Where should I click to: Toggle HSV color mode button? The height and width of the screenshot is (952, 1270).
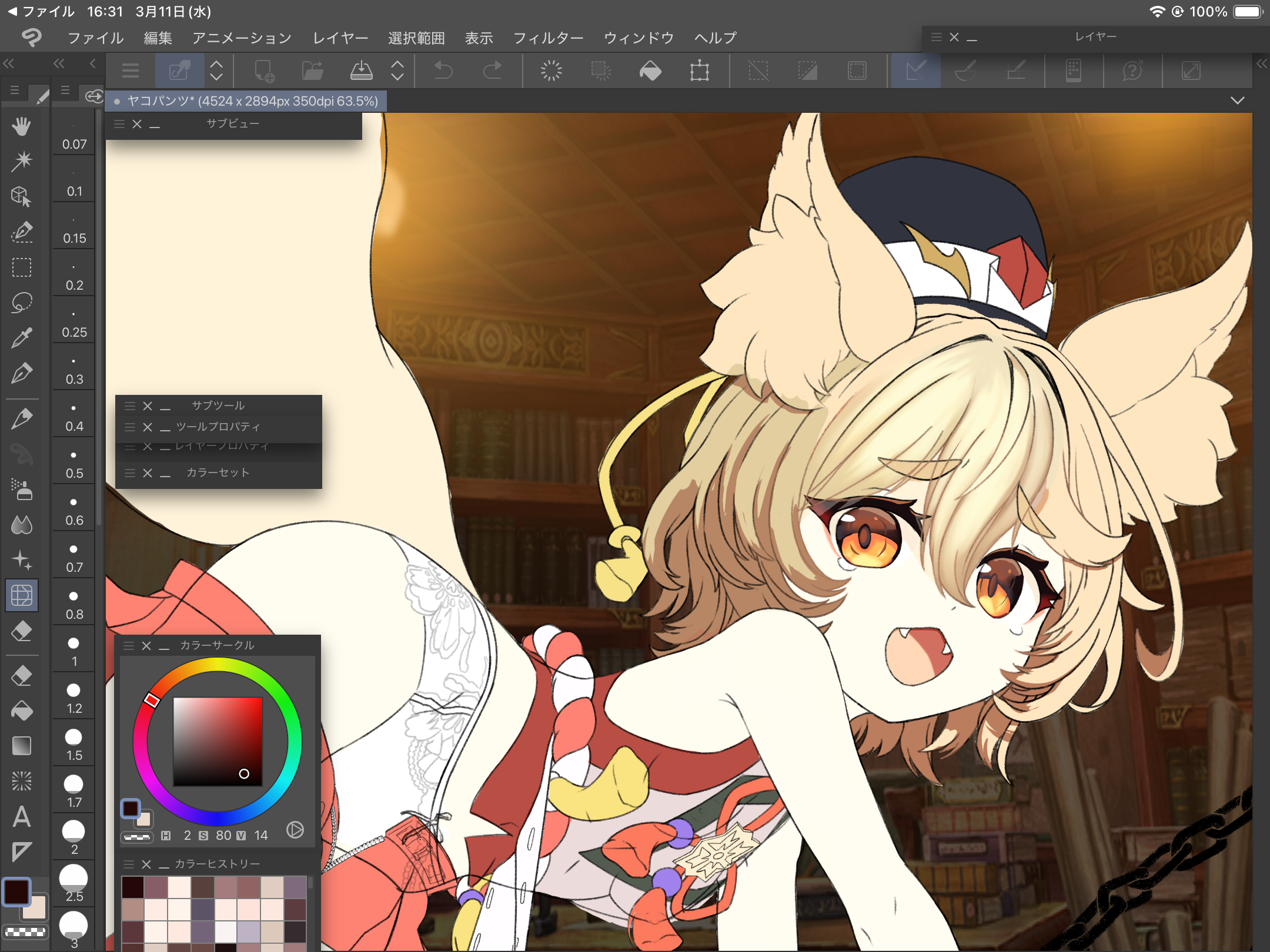(295, 830)
